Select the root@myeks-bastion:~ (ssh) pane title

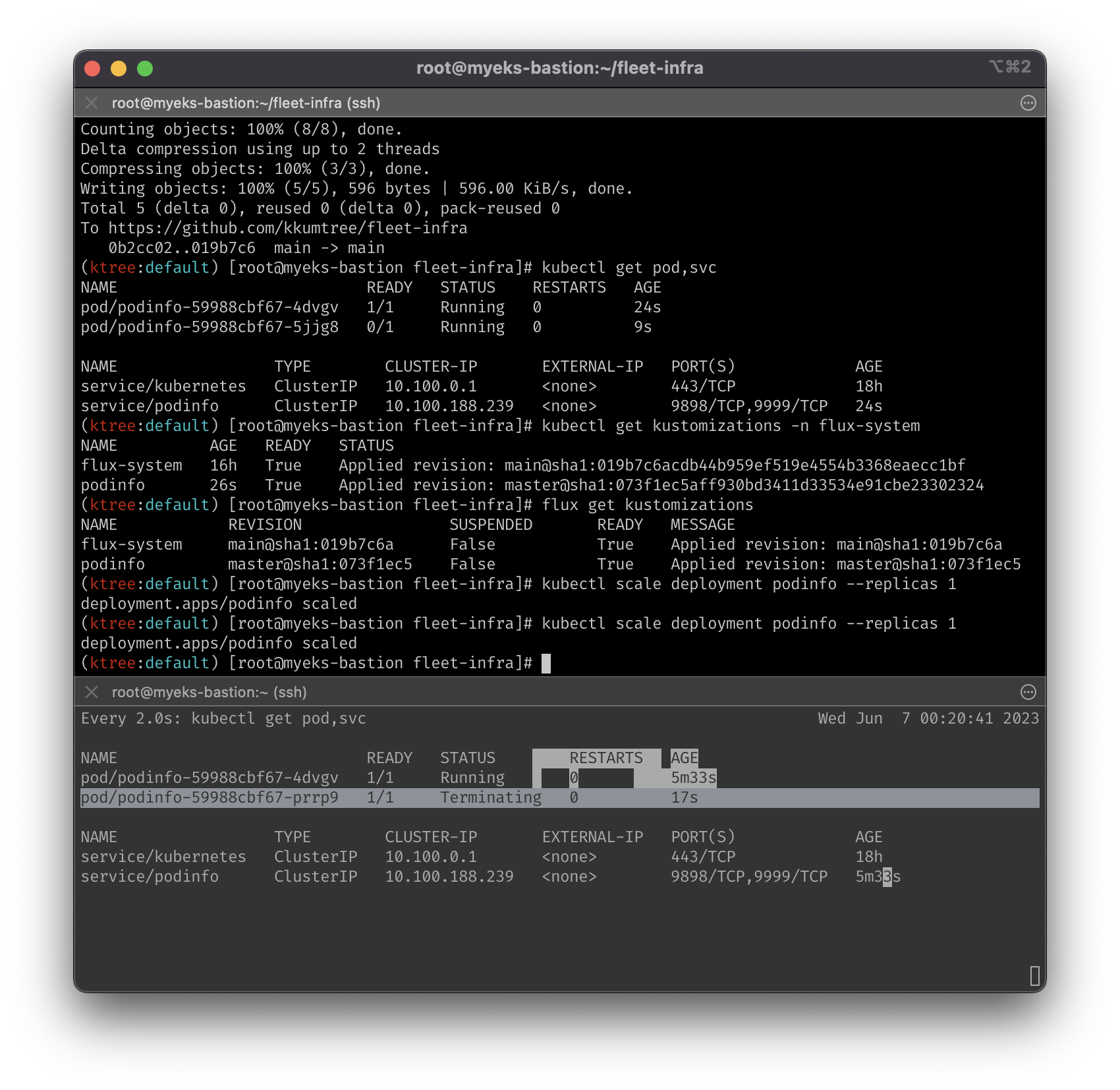[x=209, y=692]
